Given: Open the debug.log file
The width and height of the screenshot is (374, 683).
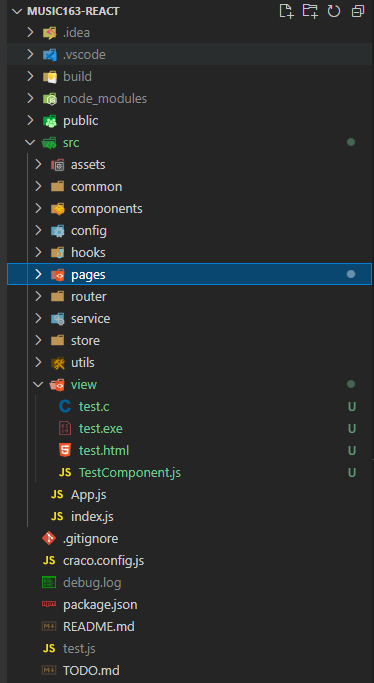Looking at the screenshot, I should click(x=92, y=582).
